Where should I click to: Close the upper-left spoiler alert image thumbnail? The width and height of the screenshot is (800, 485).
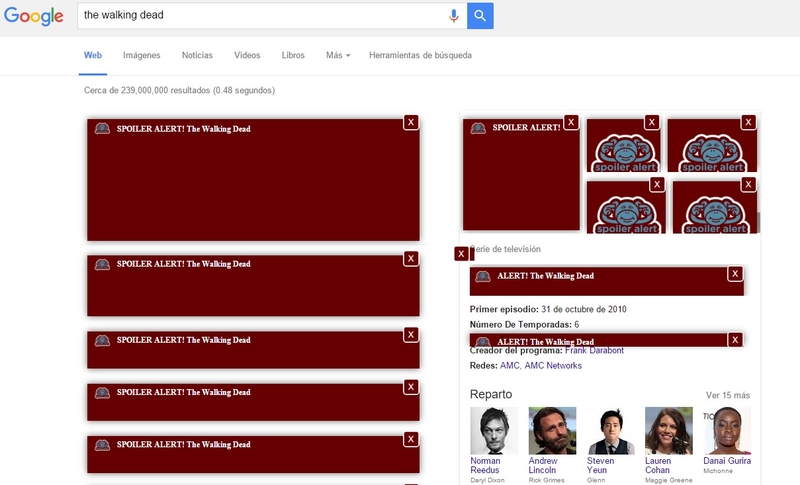click(x=652, y=122)
